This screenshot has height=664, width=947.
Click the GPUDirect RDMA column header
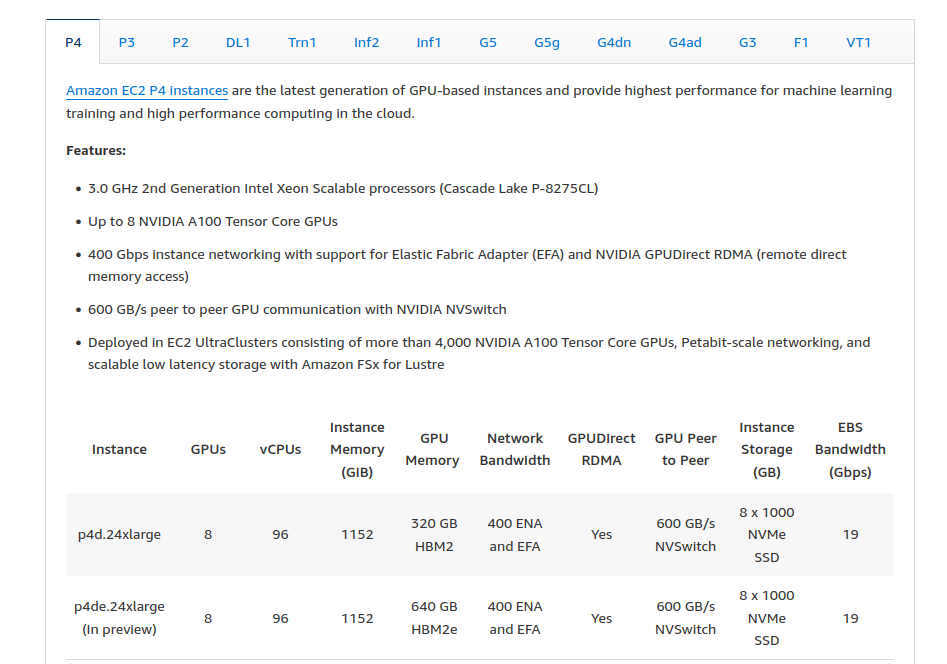(602, 450)
